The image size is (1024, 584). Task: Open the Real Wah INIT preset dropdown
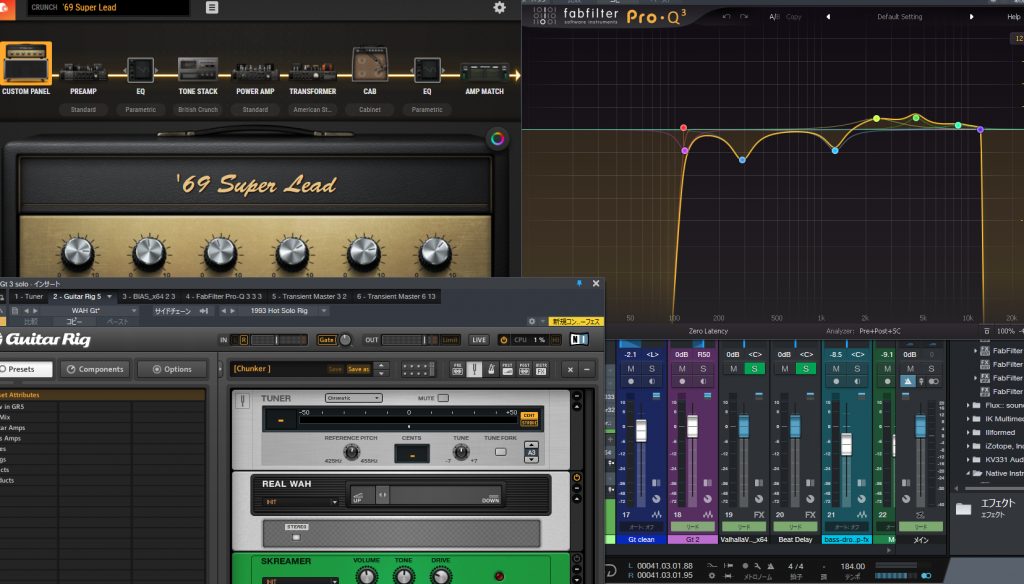tap(301, 502)
